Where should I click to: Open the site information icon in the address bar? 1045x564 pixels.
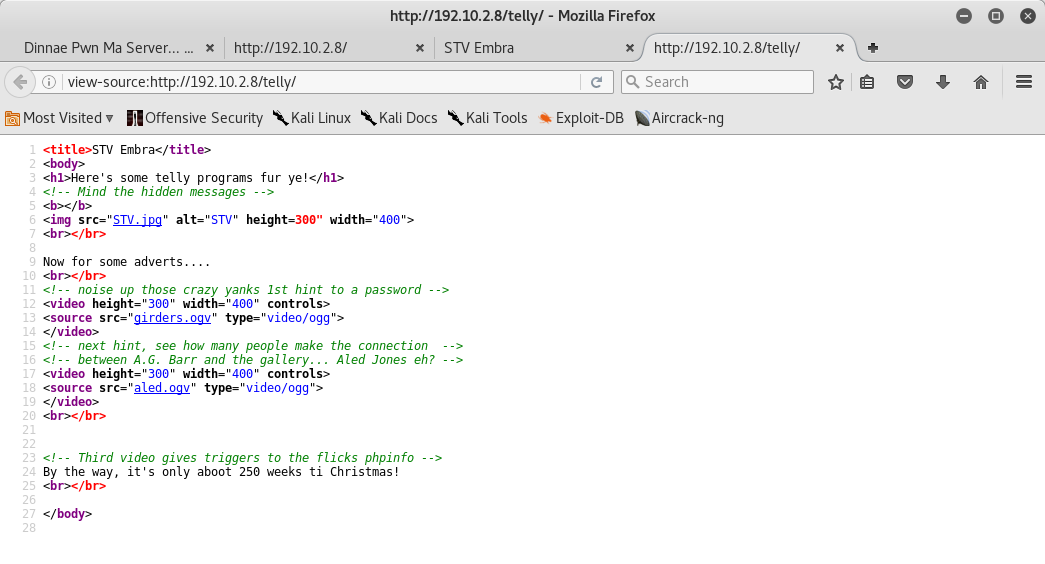pyautogui.click(x=49, y=82)
